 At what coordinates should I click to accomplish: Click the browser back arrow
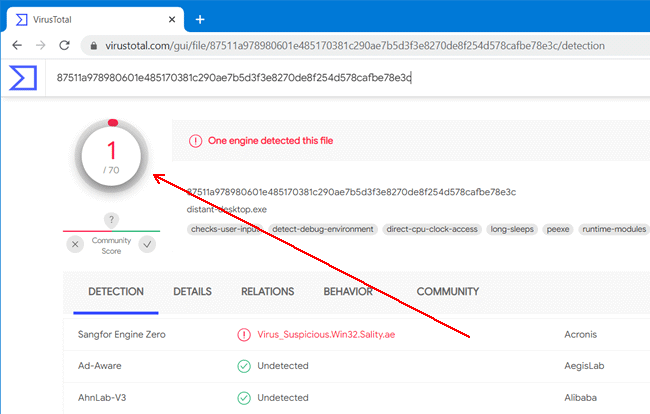17,46
